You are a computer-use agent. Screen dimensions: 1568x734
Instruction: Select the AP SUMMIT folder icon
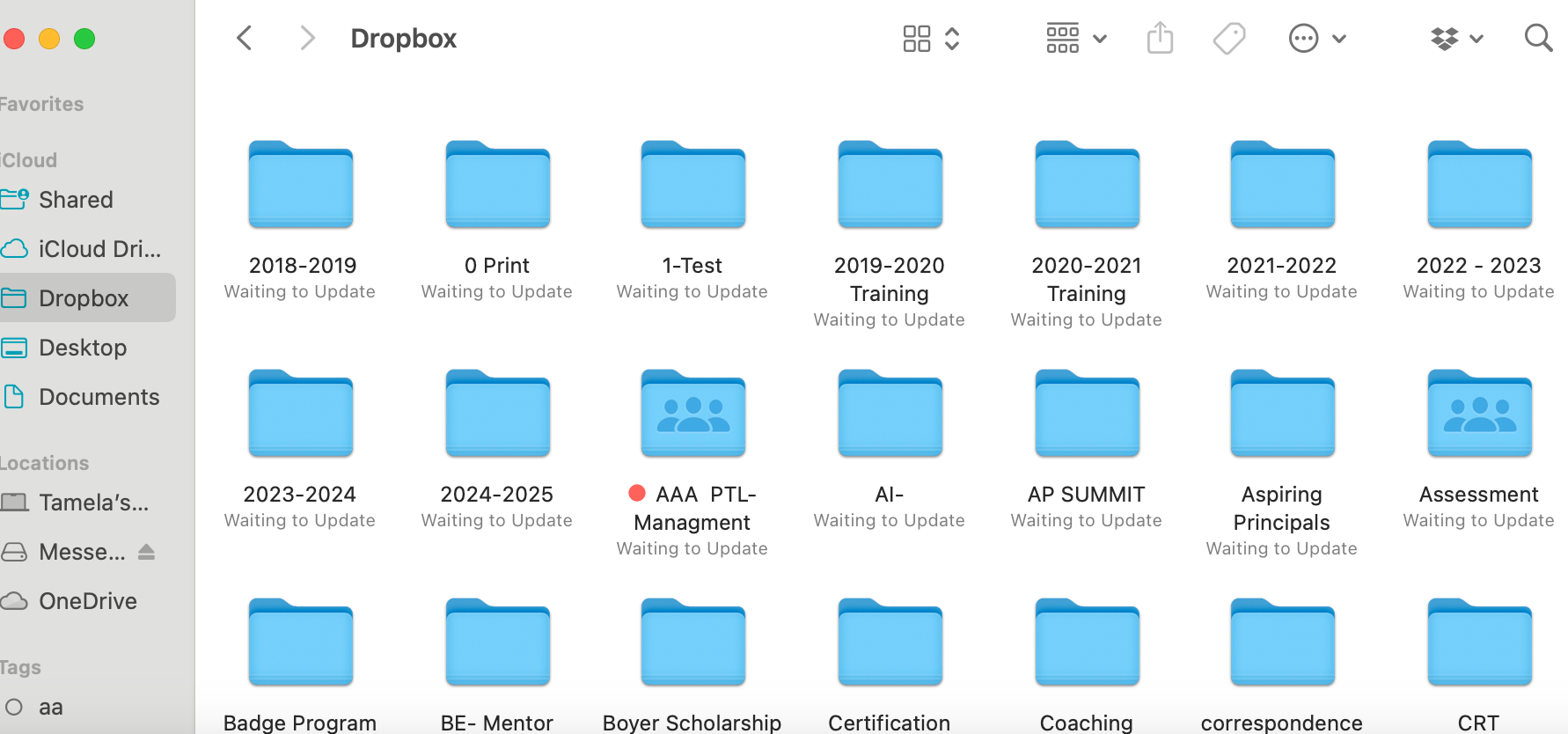pos(1088,414)
